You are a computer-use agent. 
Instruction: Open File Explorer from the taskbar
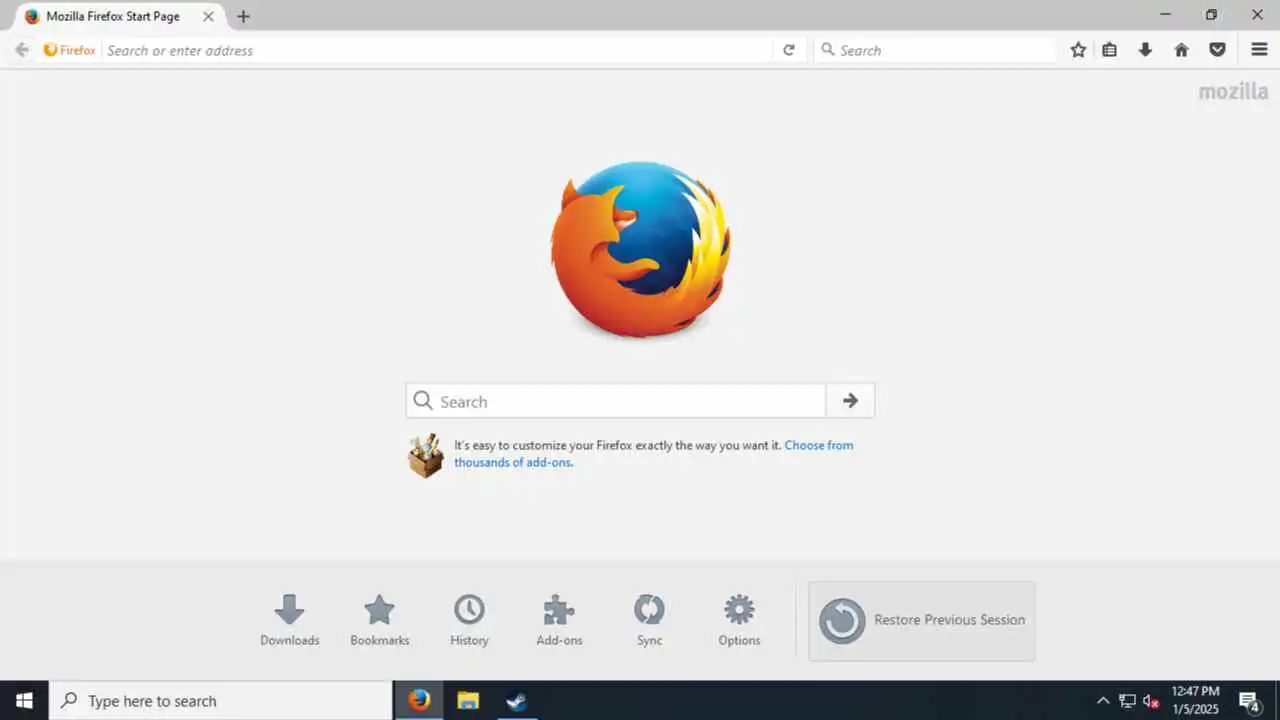(468, 700)
